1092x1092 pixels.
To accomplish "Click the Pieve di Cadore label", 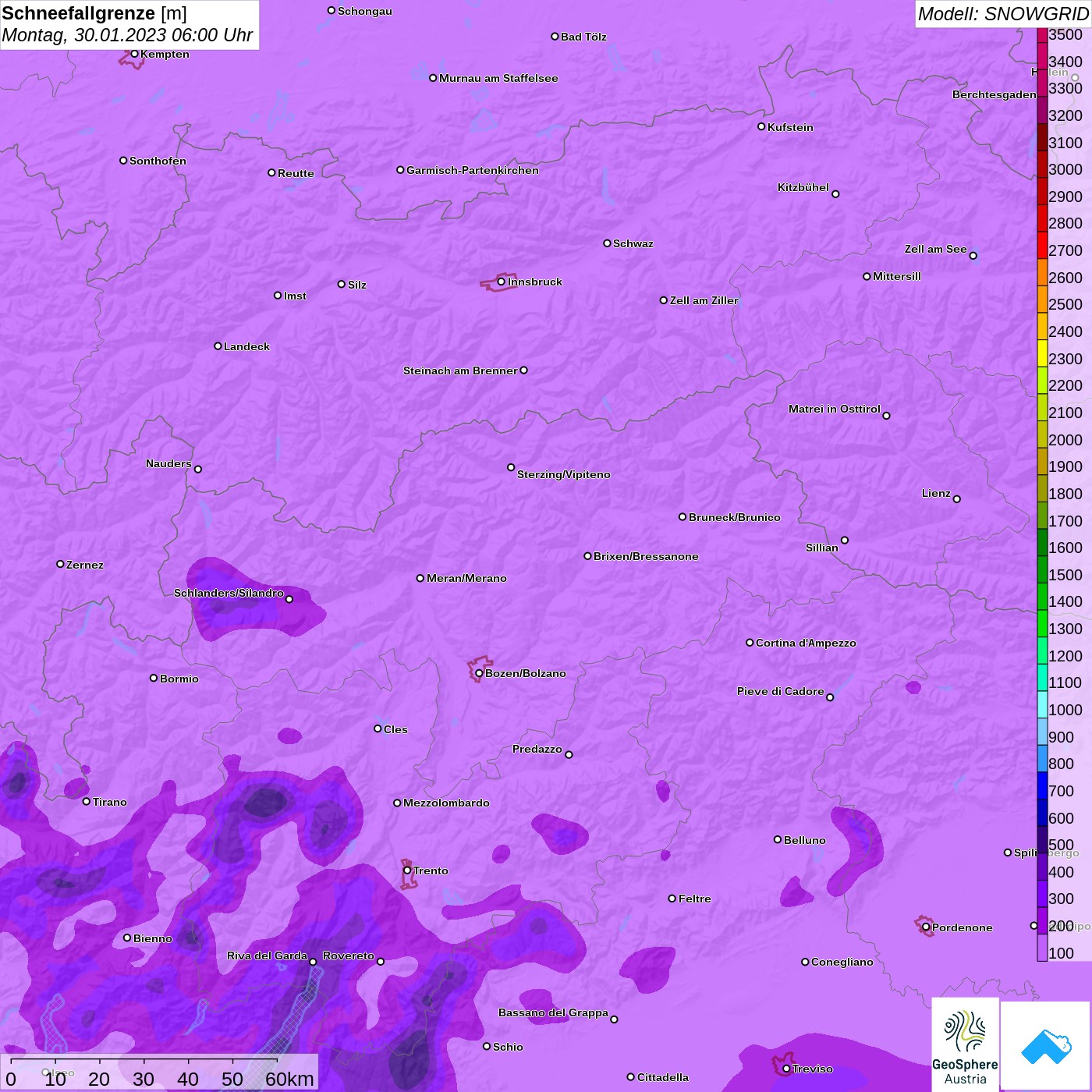I will click(x=781, y=691).
